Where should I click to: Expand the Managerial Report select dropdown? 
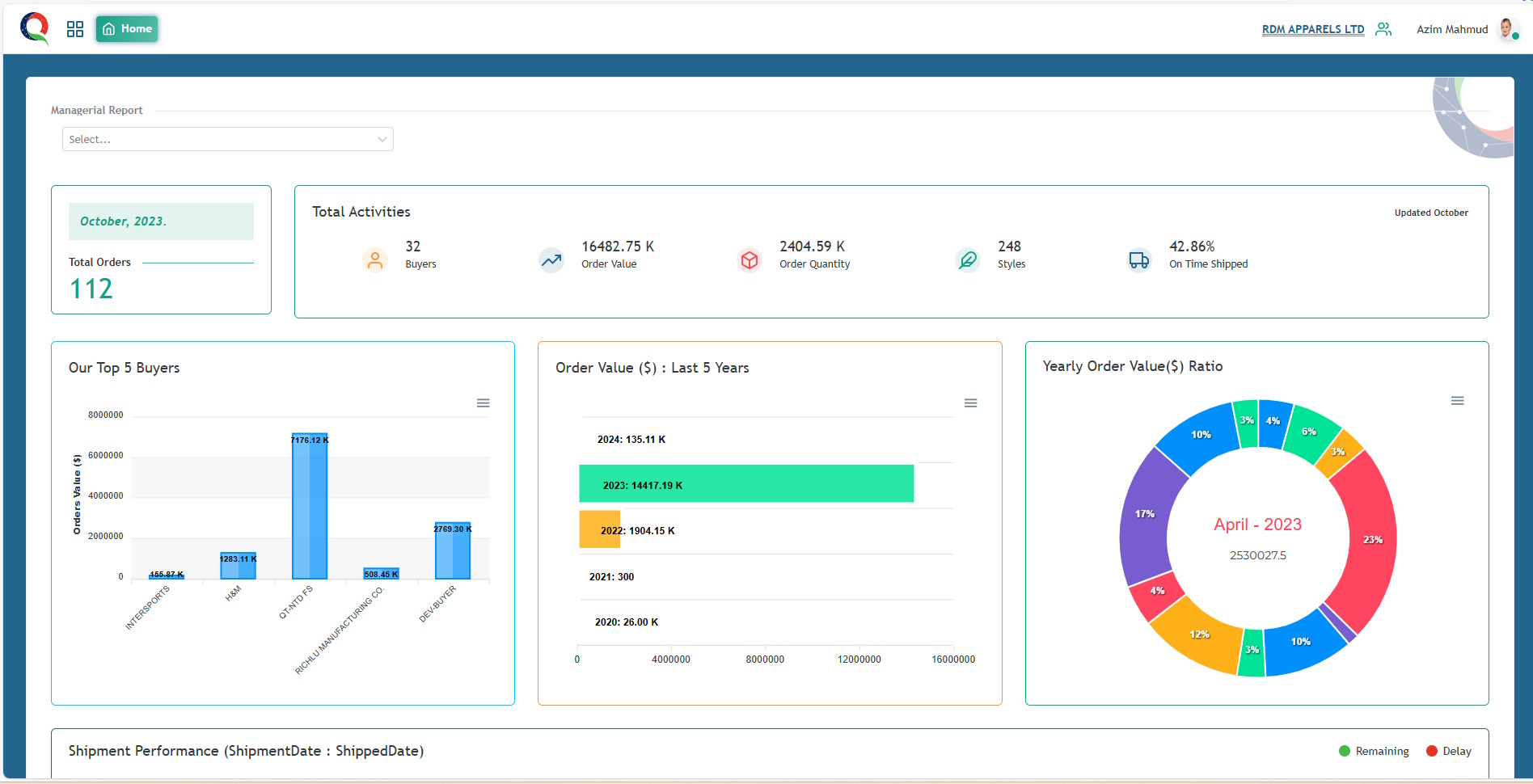point(227,139)
